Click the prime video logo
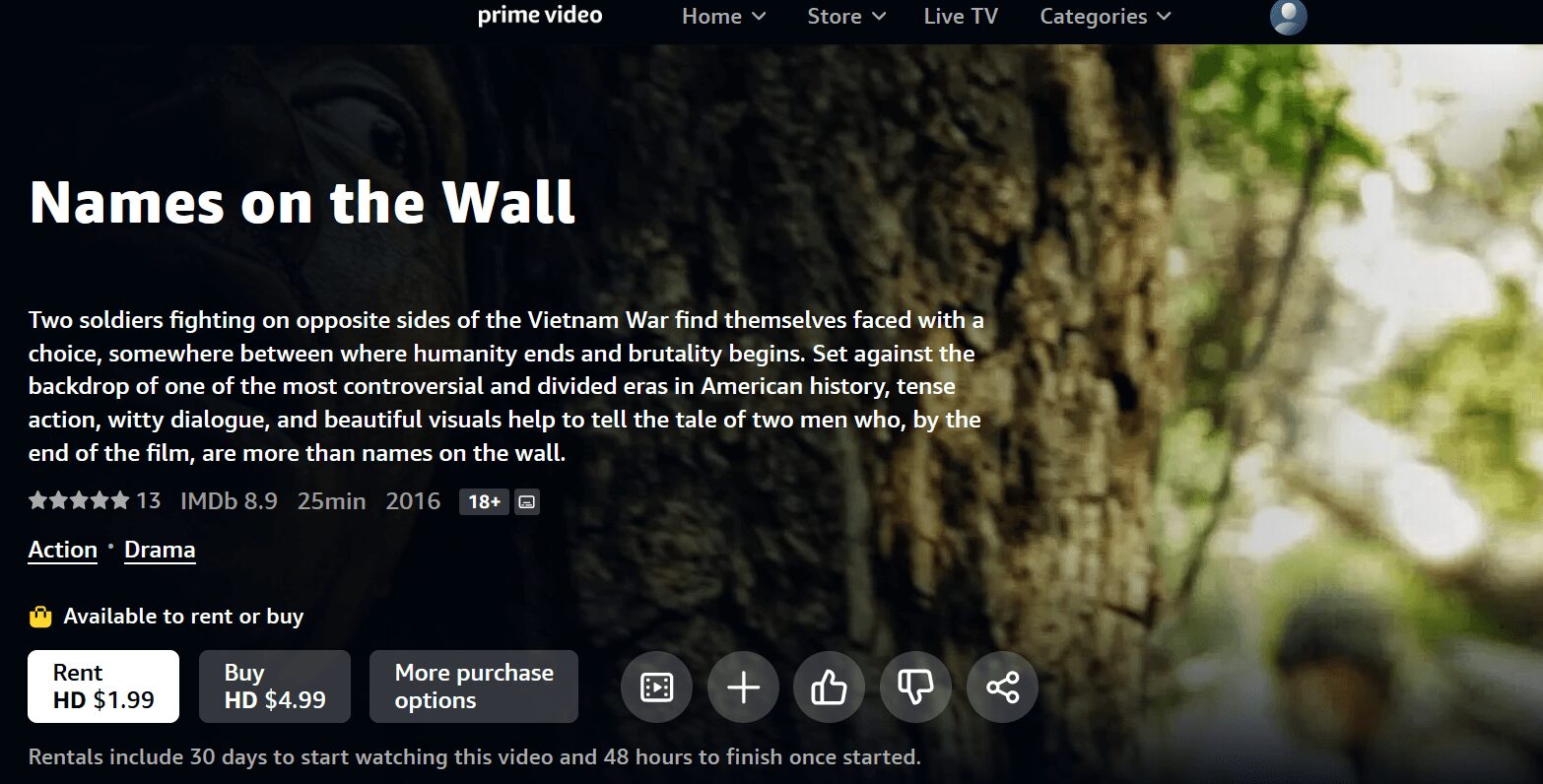This screenshot has width=1543, height=784. pyautogui.click(x=540, y=16)
